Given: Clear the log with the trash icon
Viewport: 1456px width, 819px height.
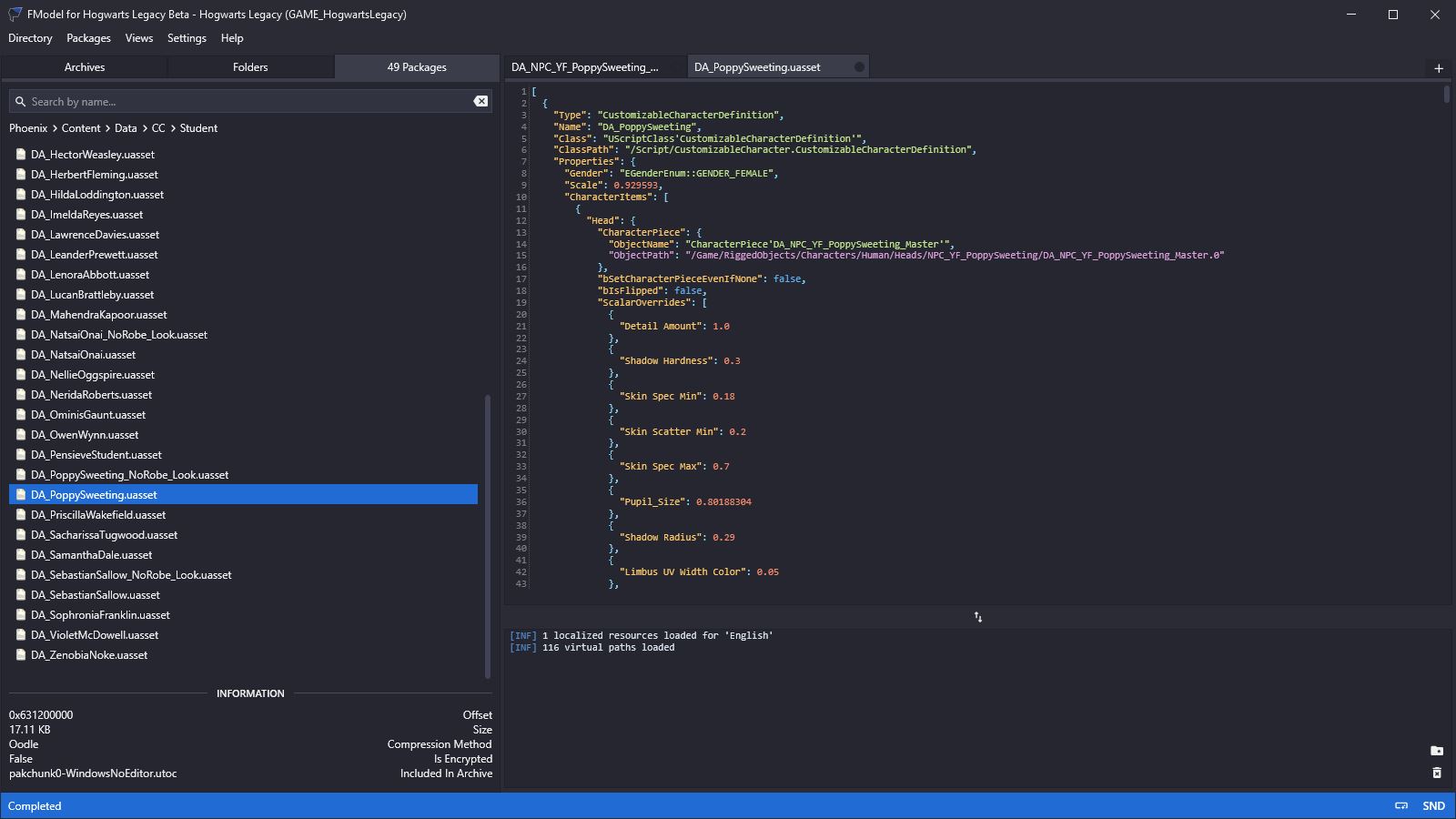Looking at the screenshot, I should pos(1437,773).
